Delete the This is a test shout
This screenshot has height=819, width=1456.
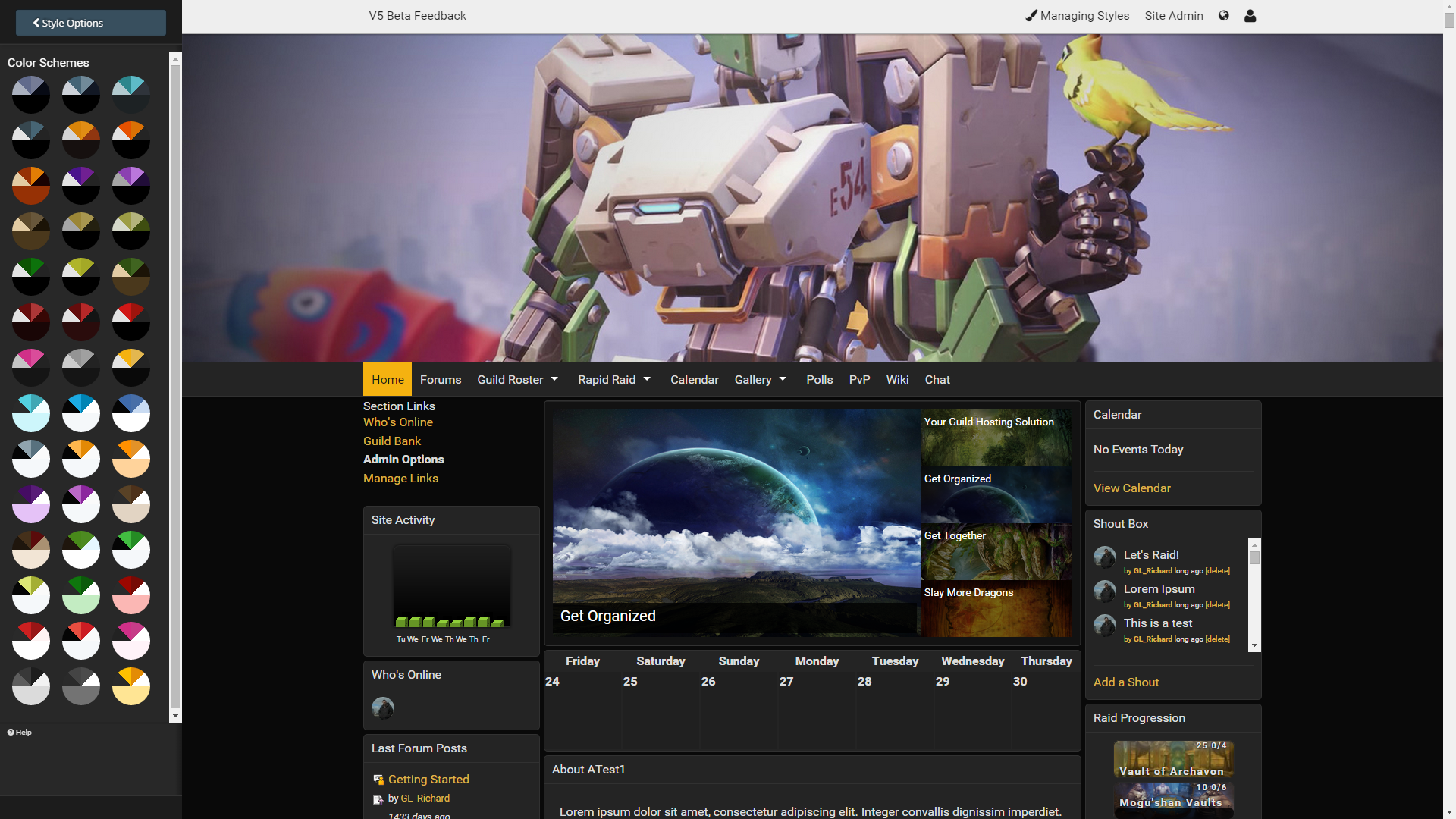point(1217,639)
